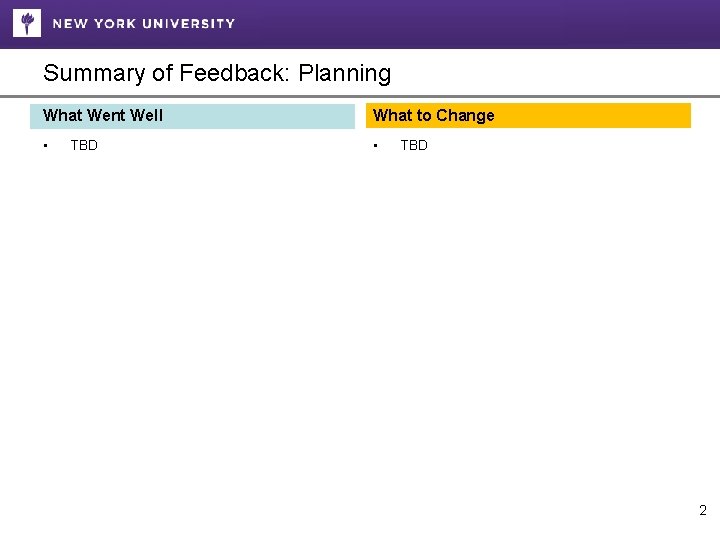Click the empty right side of the purple banner
The height and width of the screenshot is (540, 720).
(x=500, y=23)
